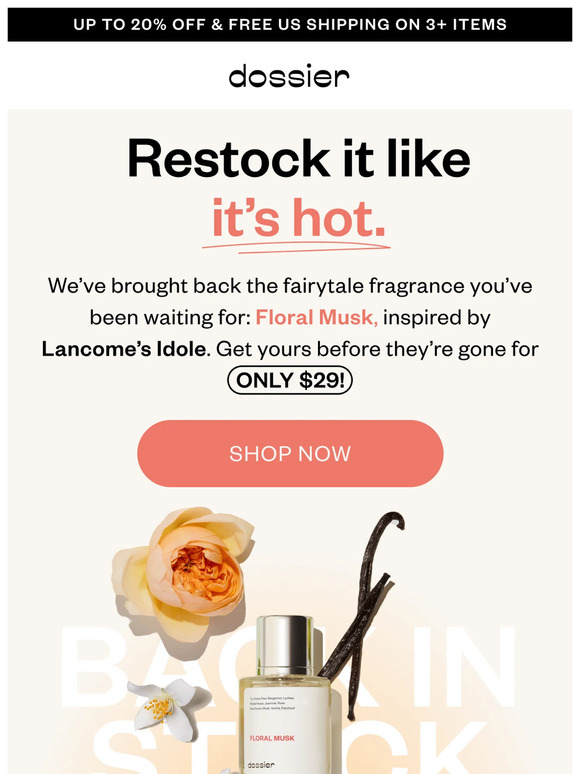Click the Restock it like headline
The width and height of the screenshot is (580, 774).
point(299,158)
